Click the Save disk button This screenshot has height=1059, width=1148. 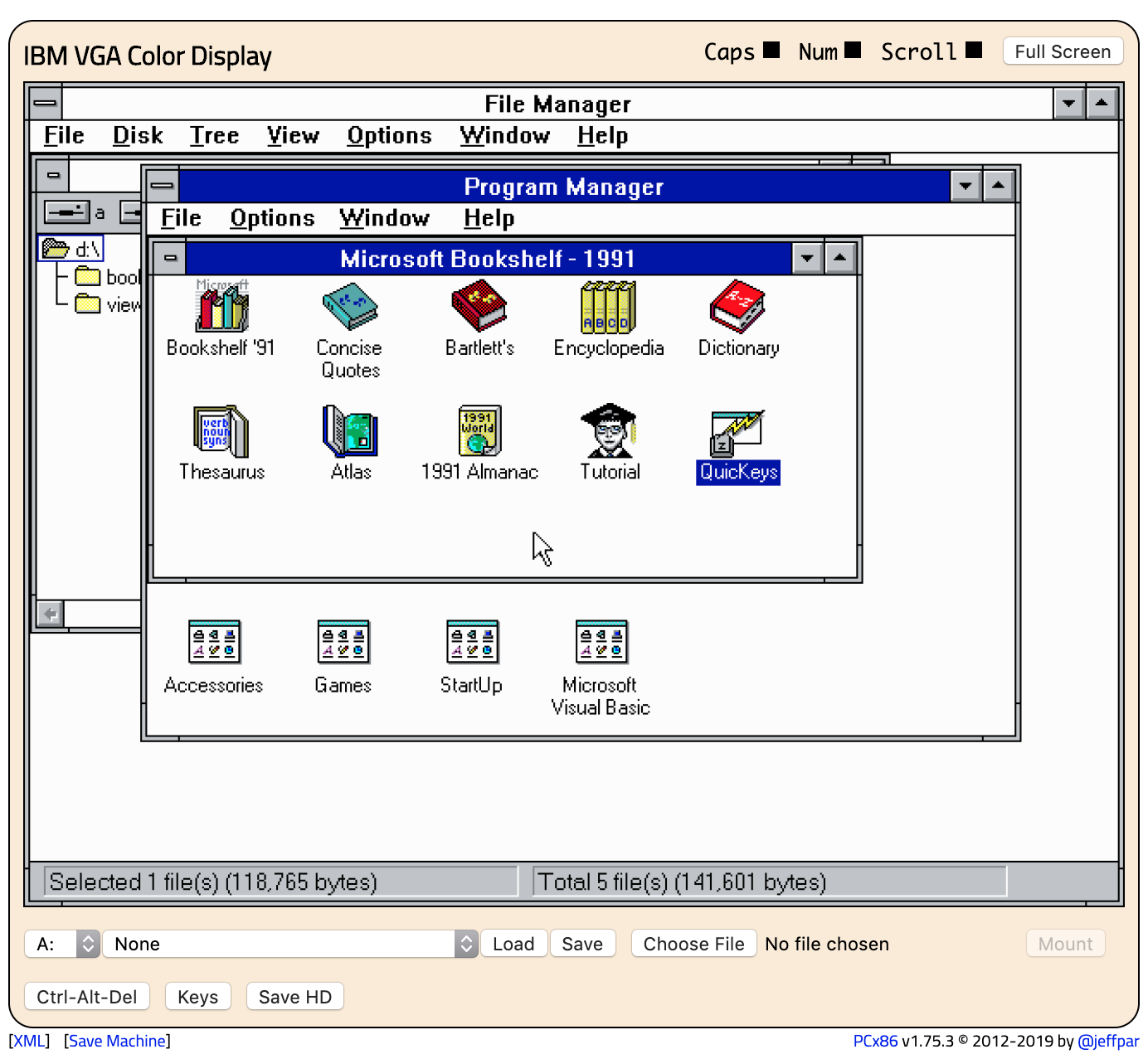582,944
